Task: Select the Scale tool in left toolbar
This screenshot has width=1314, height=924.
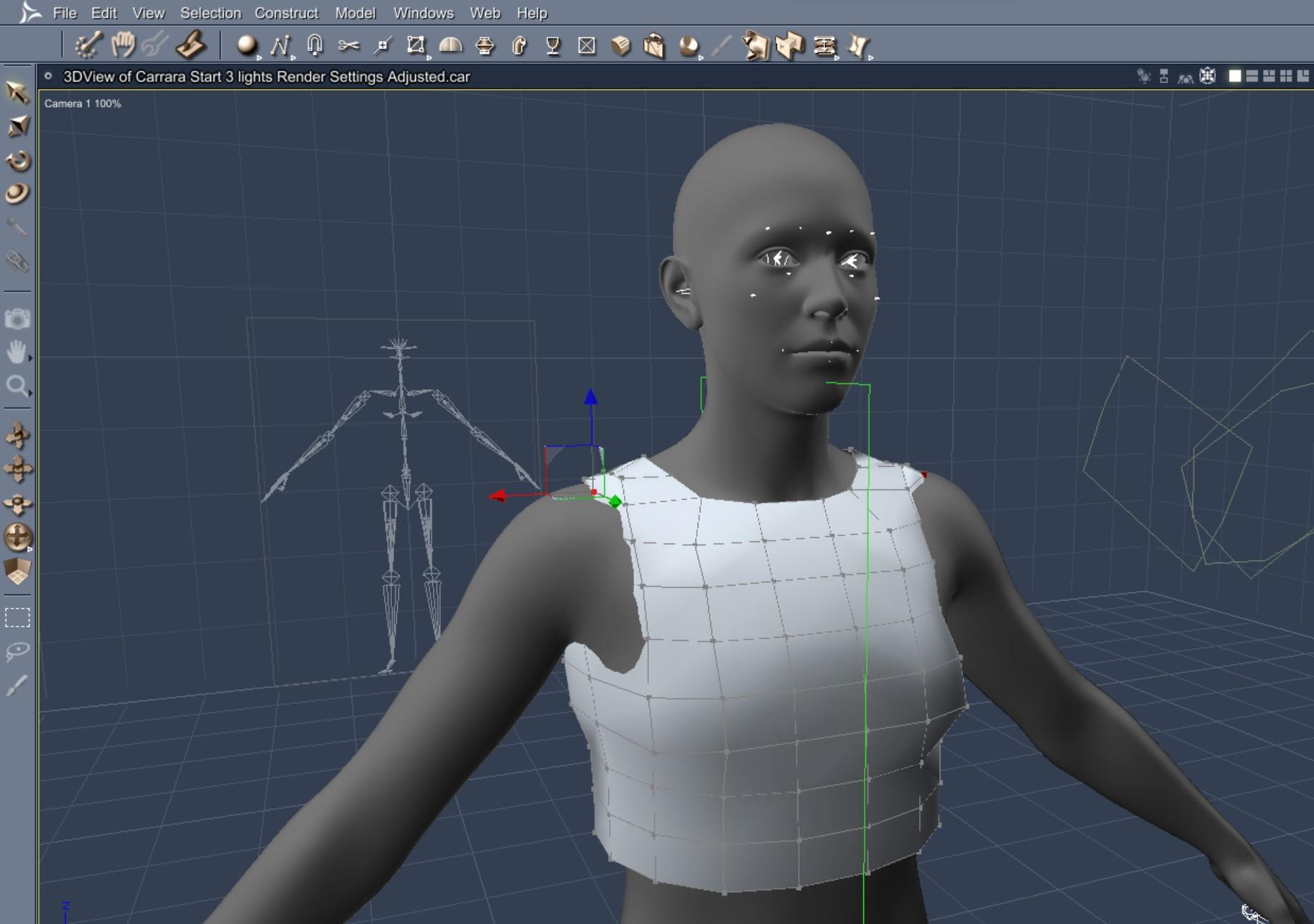Action: [x=17, y=126]
